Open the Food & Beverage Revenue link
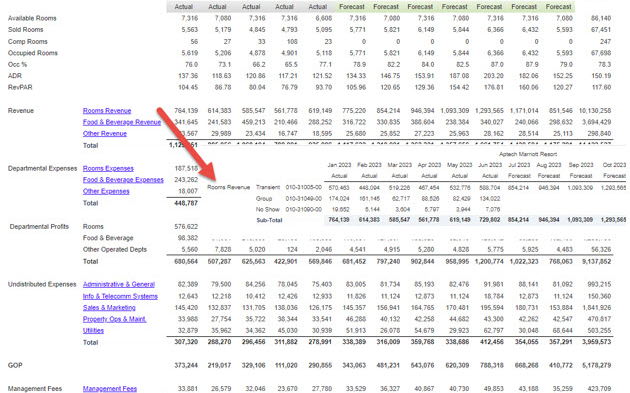The height and width of the screenshot is (393, 630). point(122,122)
